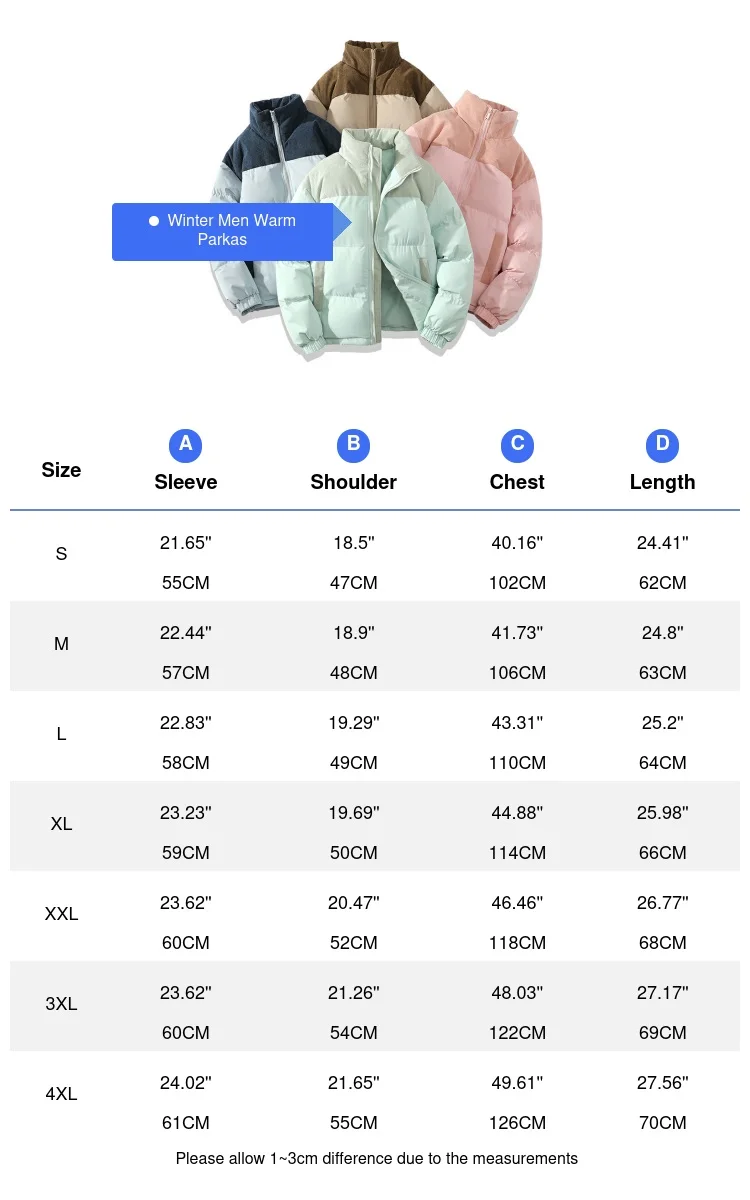Viewport: 750px width, 1200px height.
Task: Click the measurement difference note text
Action: (x=376, y=1158)
